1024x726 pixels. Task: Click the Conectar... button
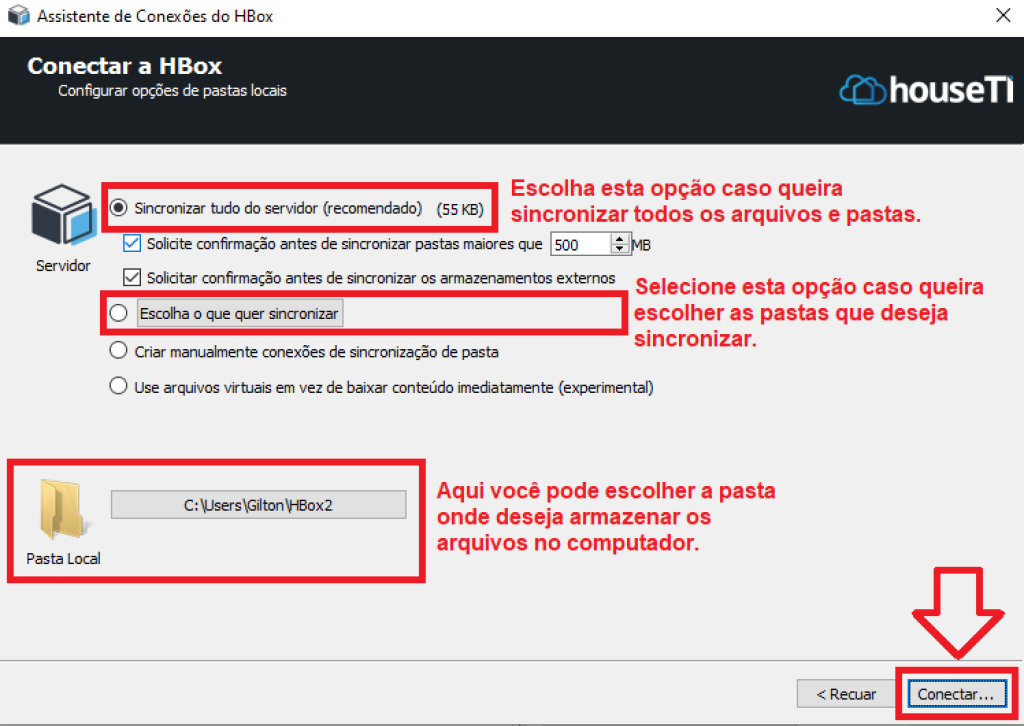click(x=956, y=694)
